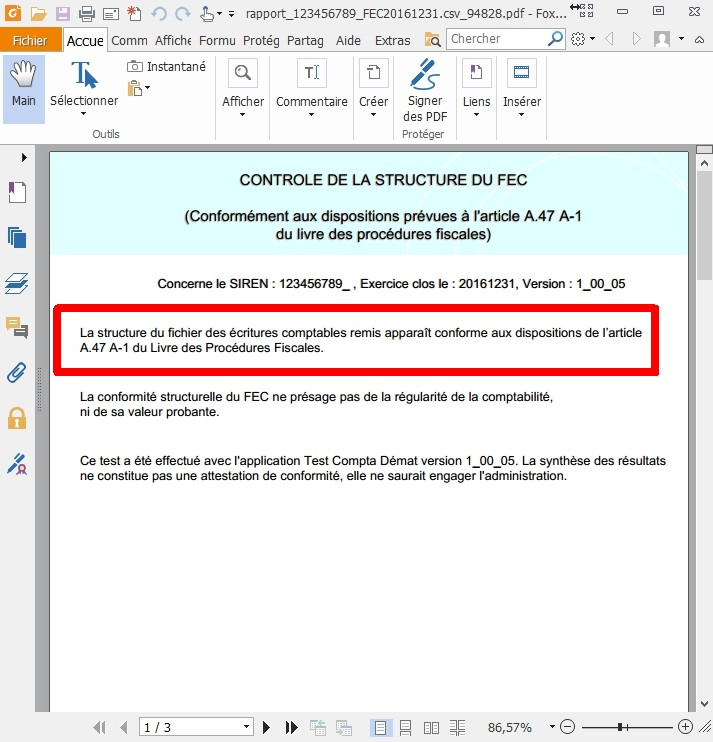Go to the first page

(x=99, y=727)
